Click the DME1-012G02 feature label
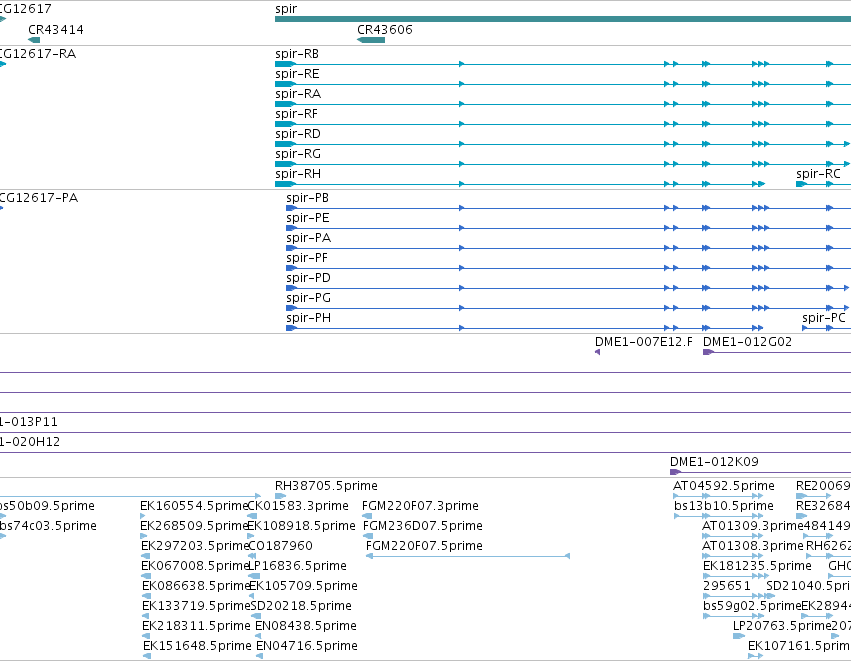The width and height of the screenshot is (851, 661). pos(747,342)
